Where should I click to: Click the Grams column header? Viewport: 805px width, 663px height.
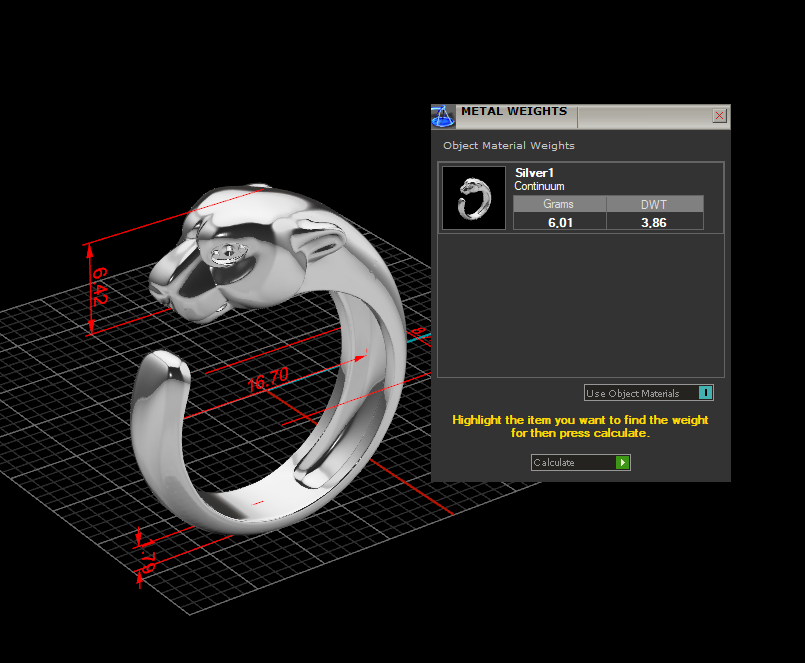click(560, 204)
